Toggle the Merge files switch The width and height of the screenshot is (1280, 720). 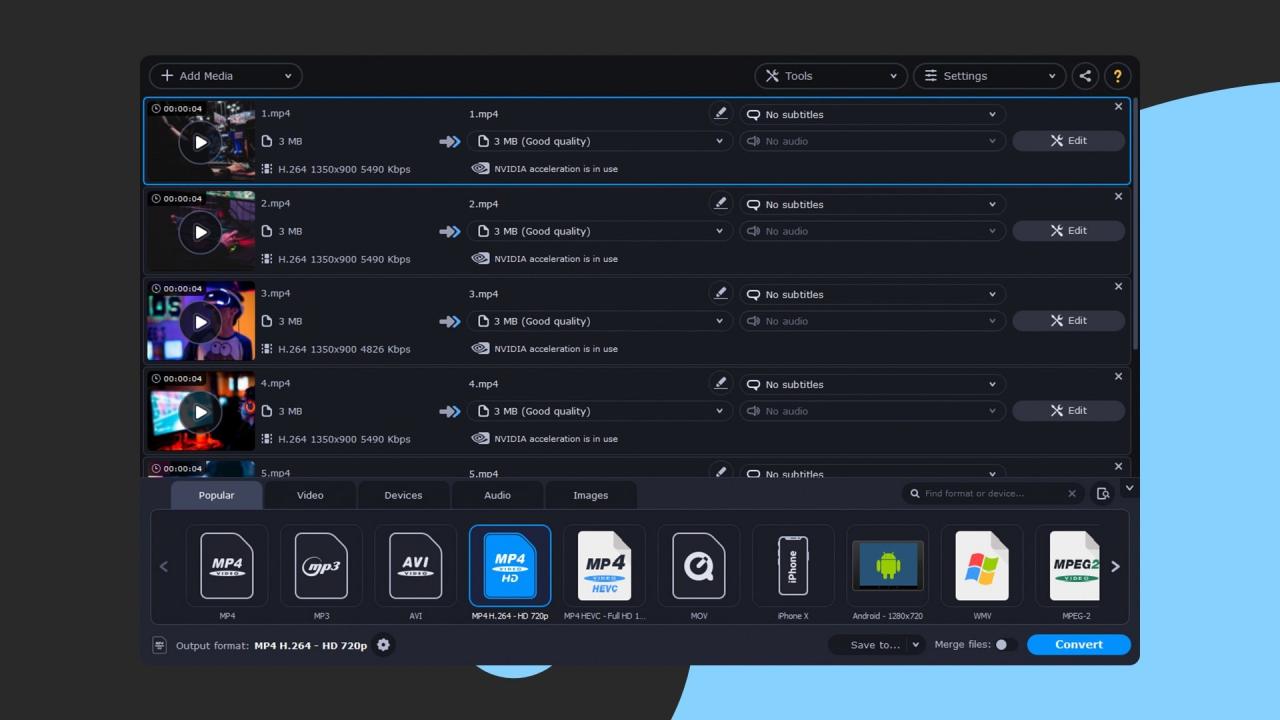pyautogui.click(x=1004, y=645)
